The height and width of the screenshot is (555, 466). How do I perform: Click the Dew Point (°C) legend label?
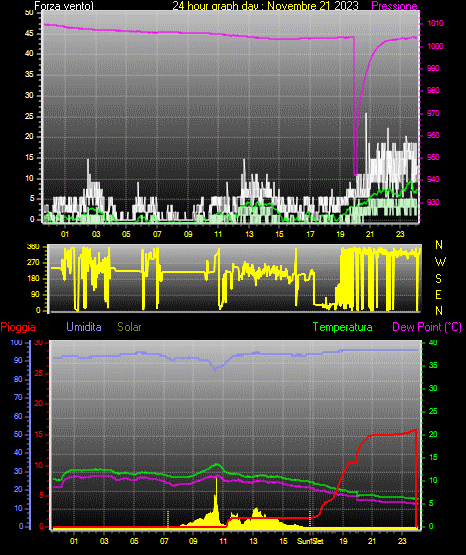[427, 327]
